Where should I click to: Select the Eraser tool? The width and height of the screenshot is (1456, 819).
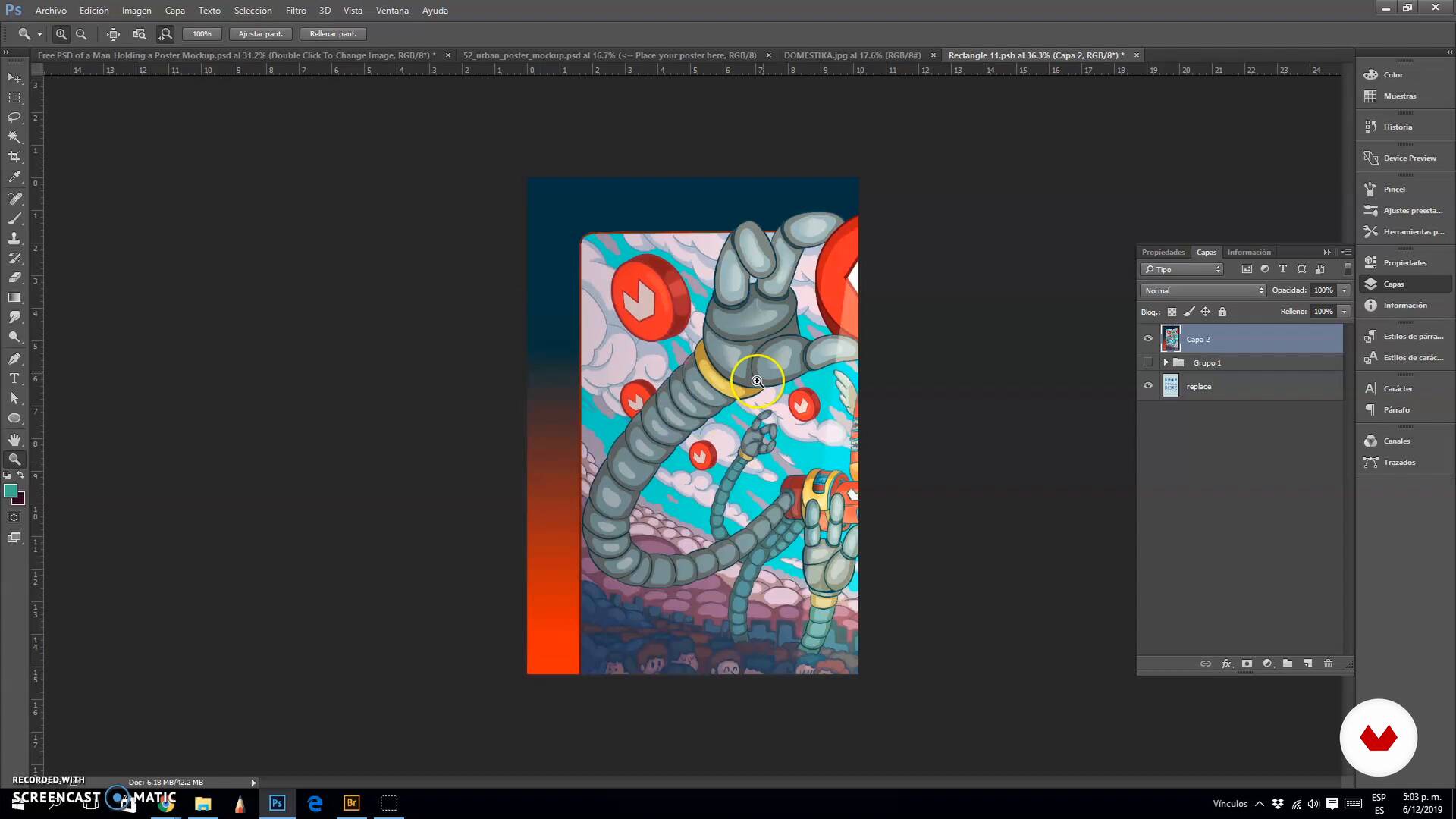click(x=14, y=278)
